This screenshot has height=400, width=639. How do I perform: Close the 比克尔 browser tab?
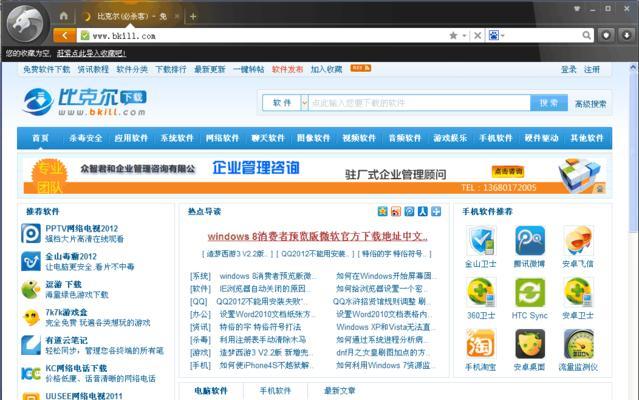tap(177, 16)
